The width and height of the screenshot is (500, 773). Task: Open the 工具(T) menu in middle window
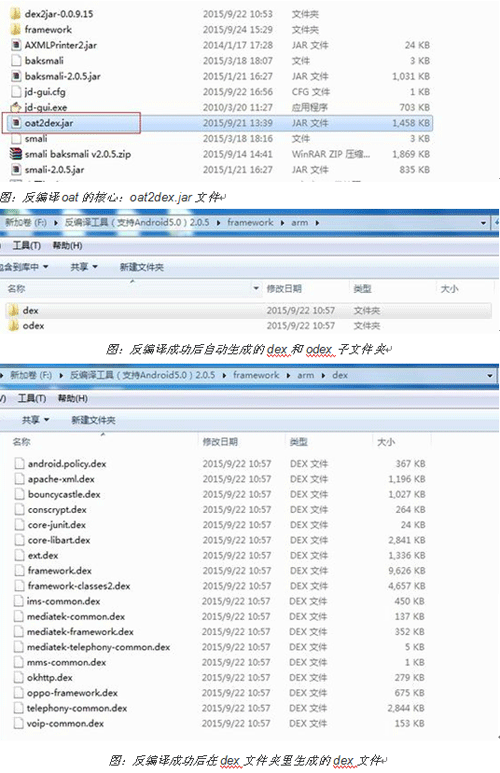point(27,245)
